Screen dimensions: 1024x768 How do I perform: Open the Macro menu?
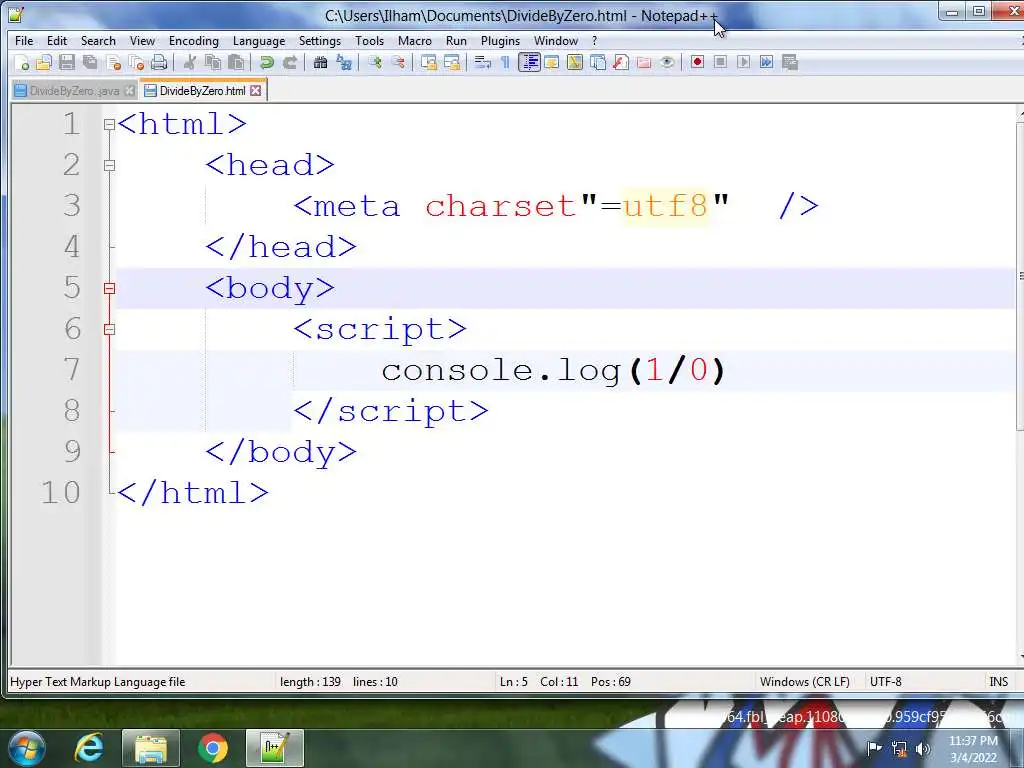click(415, 40)
